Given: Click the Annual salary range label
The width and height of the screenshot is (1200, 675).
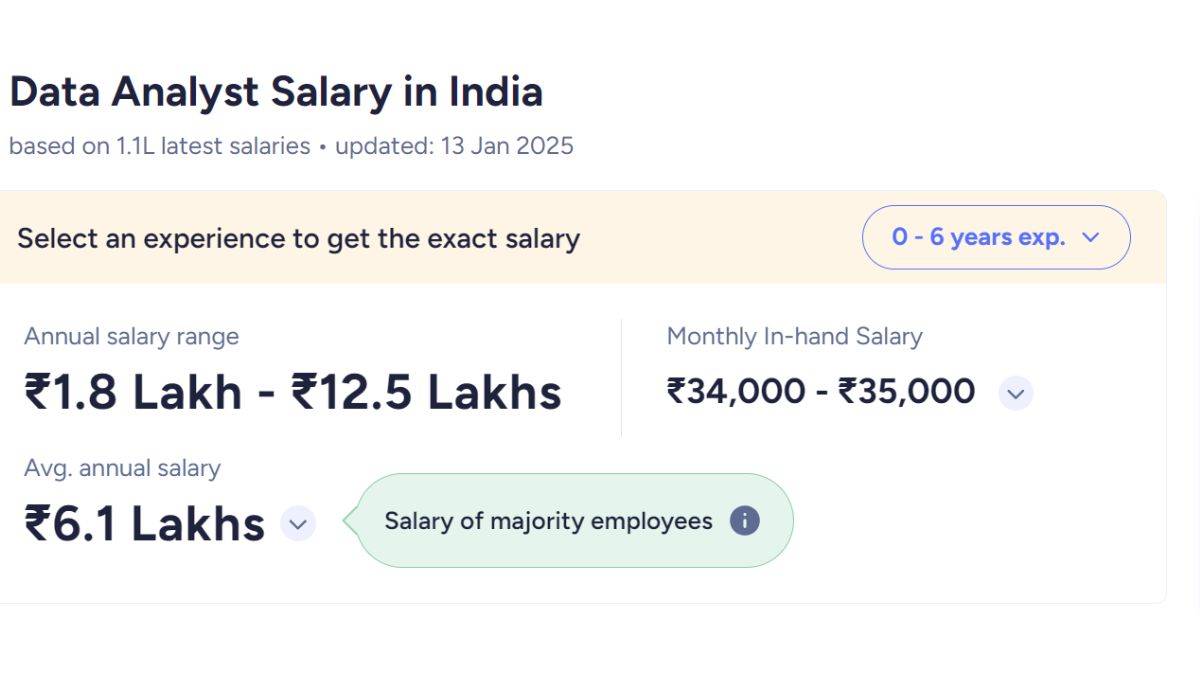Looking at the screenshot, I should click(132, 337).
